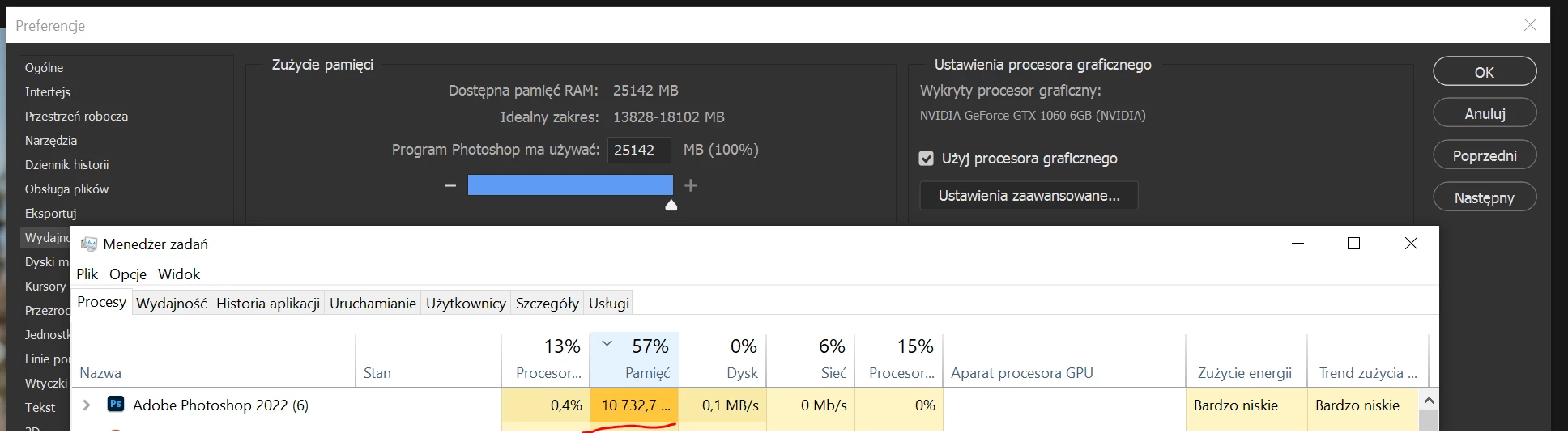1568x433 pixels.
Task: Click the Adobe Photoshop 2022 (6) process name
Action: [220, 405]
